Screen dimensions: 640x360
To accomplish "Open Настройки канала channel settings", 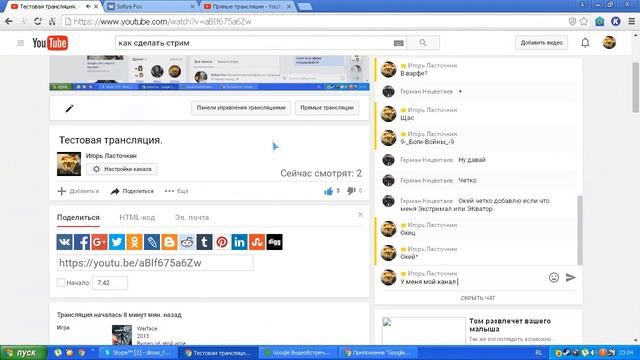I will (122, 169).
